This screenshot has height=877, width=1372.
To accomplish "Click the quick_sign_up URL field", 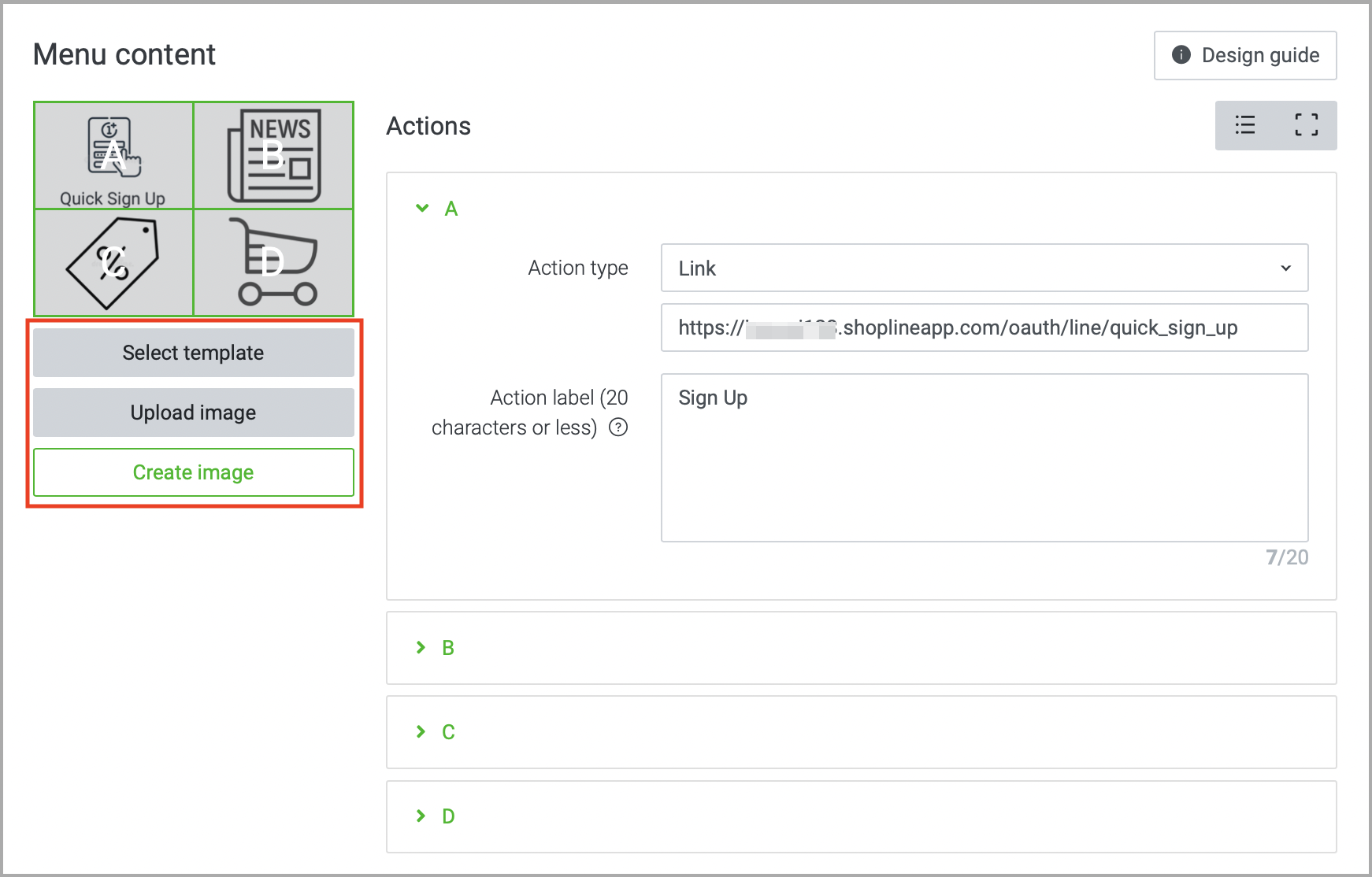I will click(x=985, y=327).
